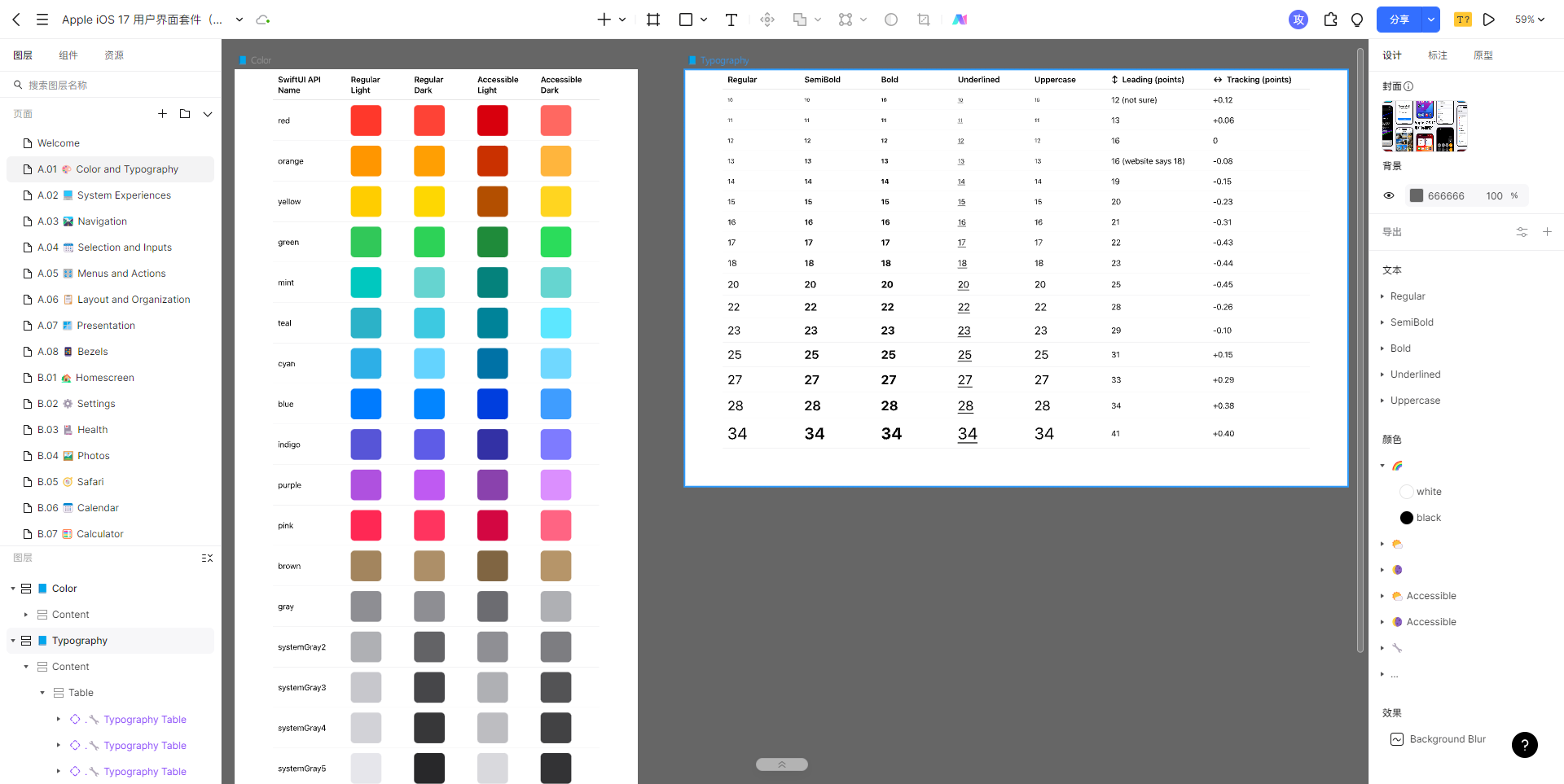Open export settings icon
This screenshot has width=1564, height=784.
[x=1522, y=232]
